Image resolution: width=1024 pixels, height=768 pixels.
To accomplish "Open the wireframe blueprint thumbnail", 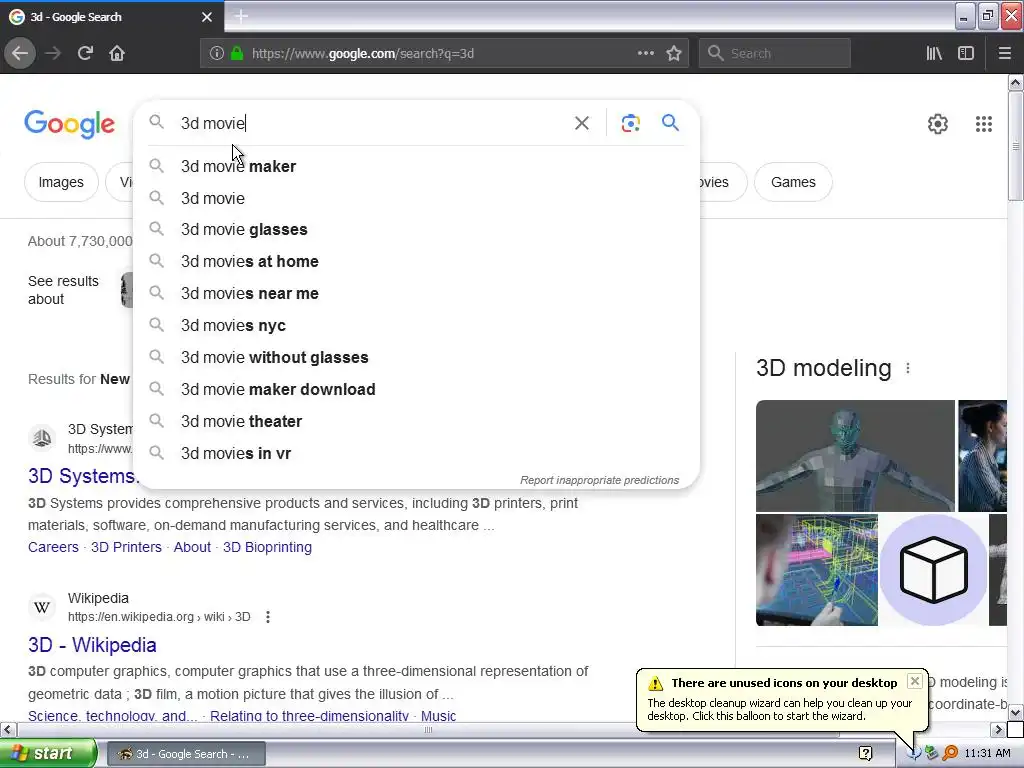I will coord(816,570).
